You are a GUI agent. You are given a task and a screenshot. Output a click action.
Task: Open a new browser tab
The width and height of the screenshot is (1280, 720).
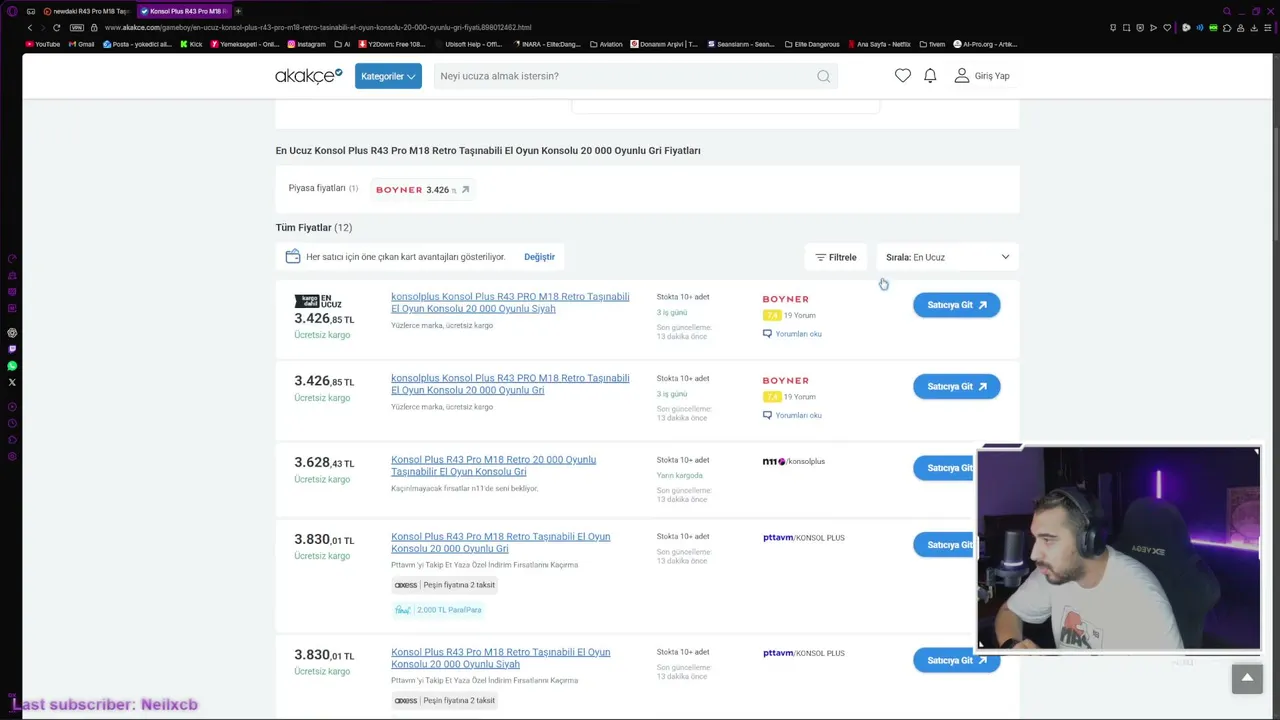[x=238, y=11]
